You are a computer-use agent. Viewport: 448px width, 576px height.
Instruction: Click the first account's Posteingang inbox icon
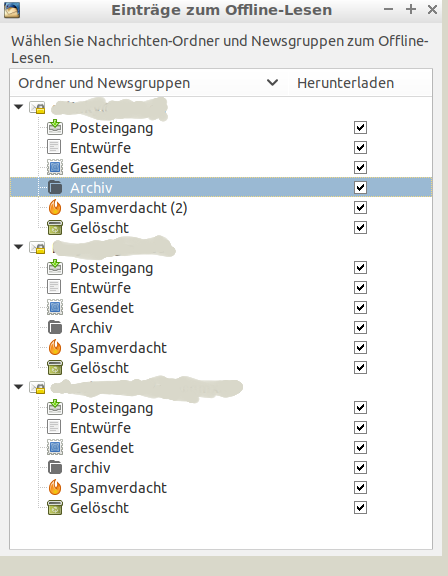(x=55, y=127)
